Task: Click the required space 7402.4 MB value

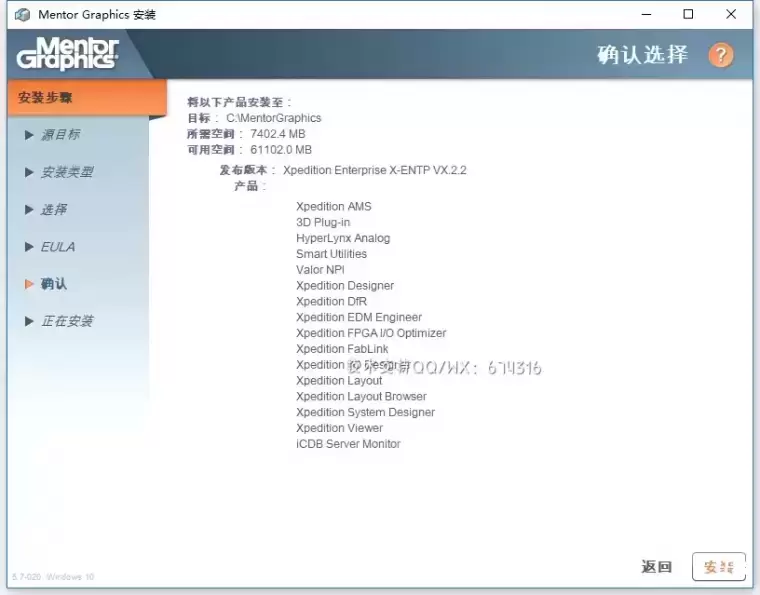Action: [278, 134]
